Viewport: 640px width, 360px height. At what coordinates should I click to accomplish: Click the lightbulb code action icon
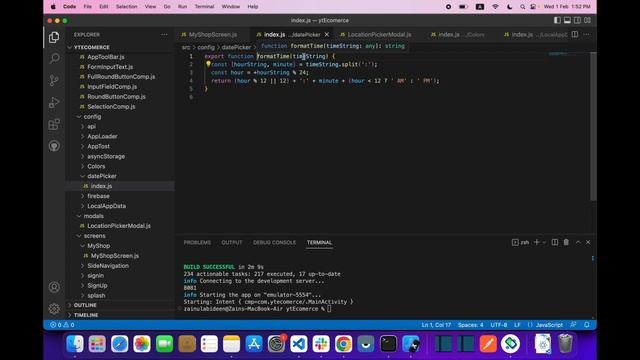[208, 64]
